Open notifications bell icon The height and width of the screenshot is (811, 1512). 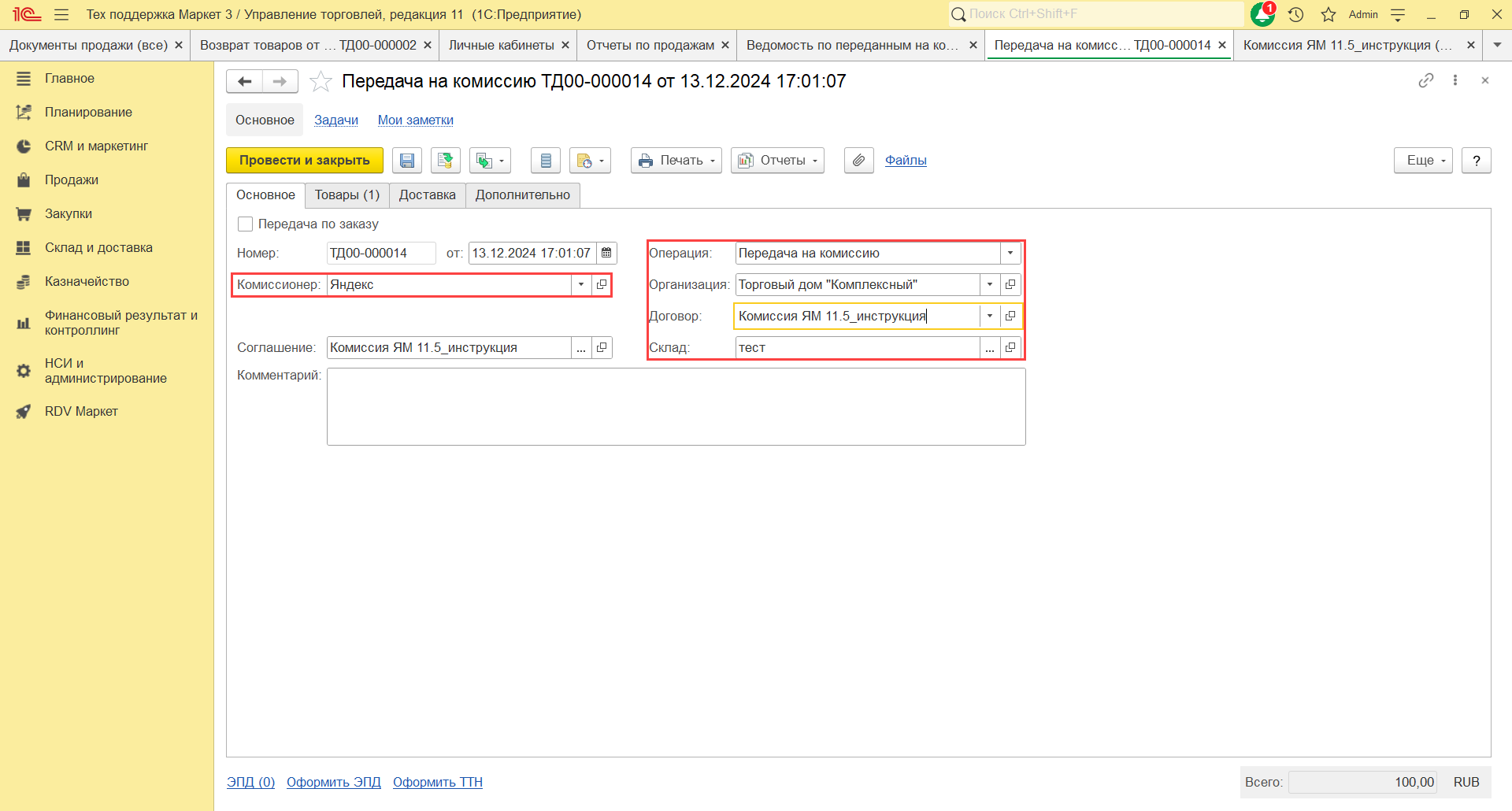click(1263, 14)
